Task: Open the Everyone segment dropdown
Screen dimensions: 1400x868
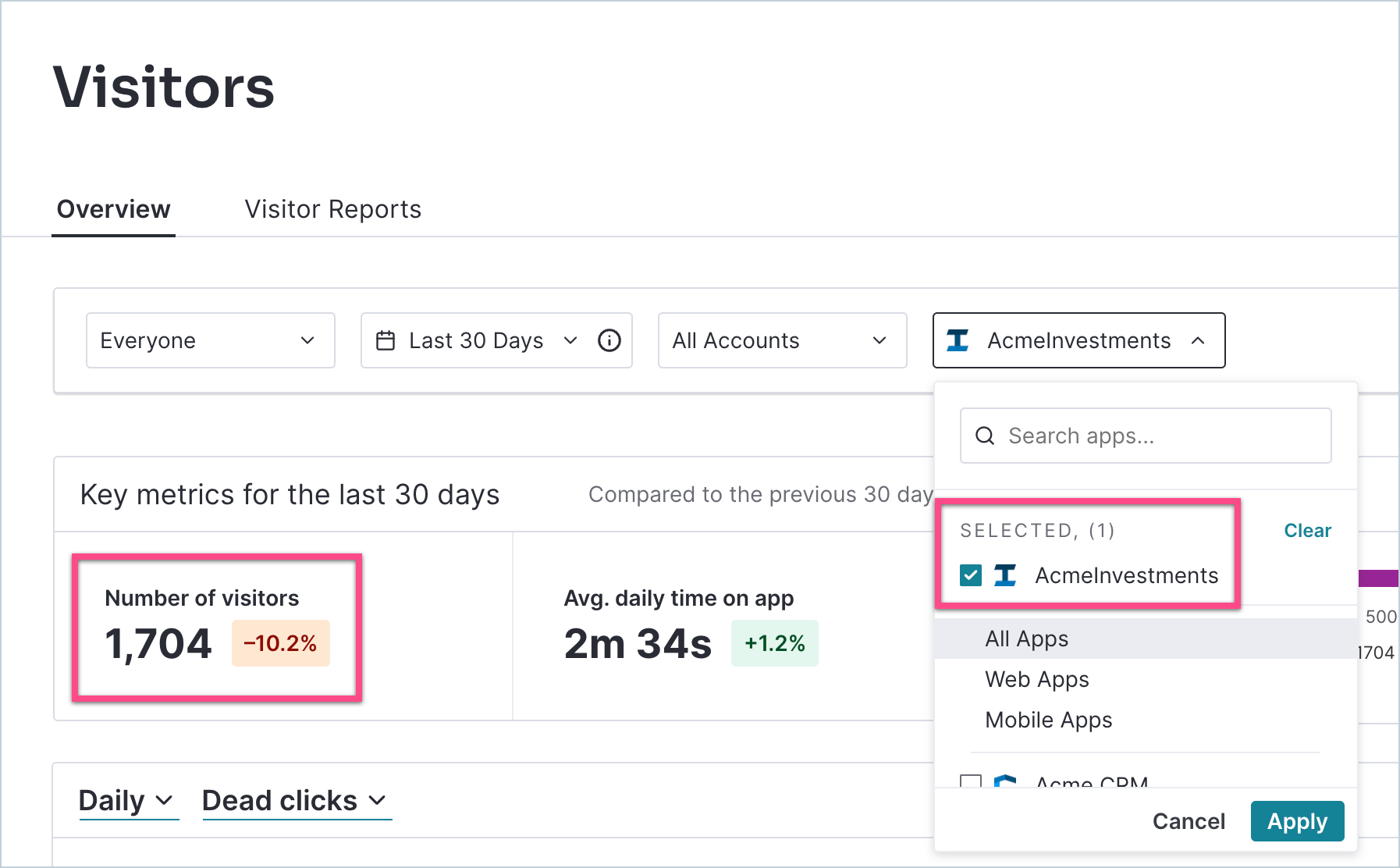Action: [x=211, y=340]
